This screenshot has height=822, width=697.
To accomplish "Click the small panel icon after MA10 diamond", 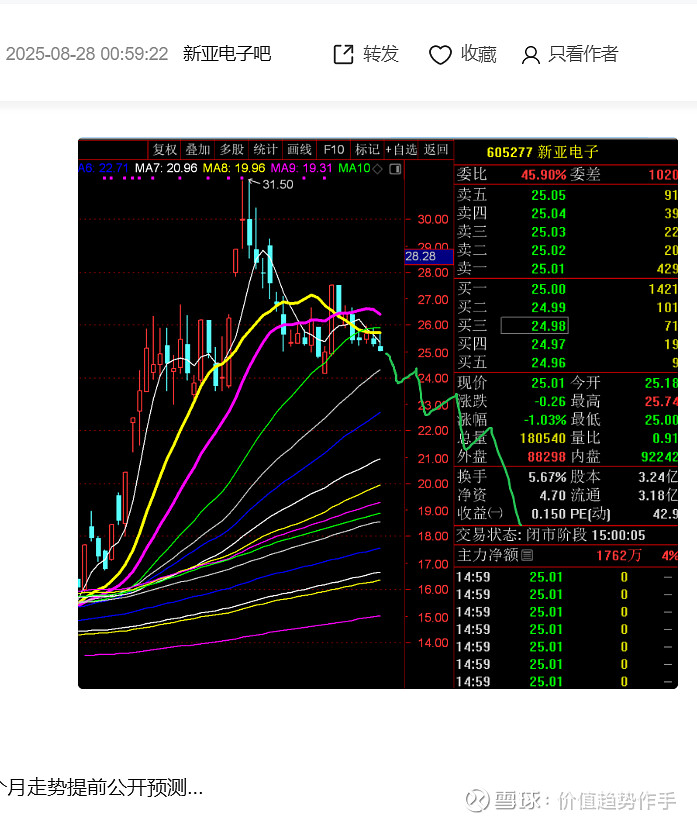I will pyautogui.click(x=395, y=169).
